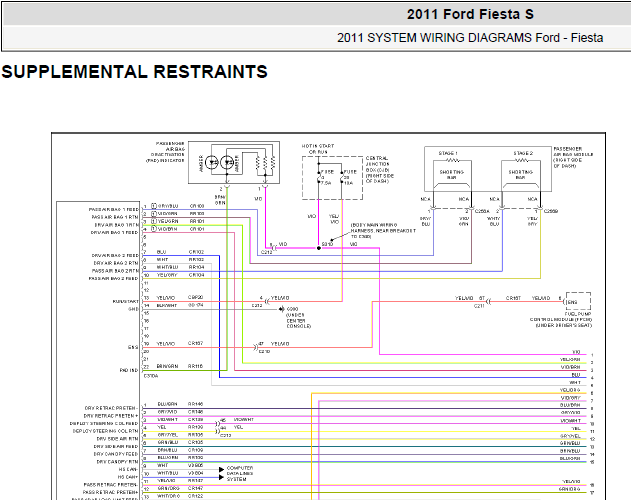Image resolution: width=631 pixels, height=500 pixels.
Task: Click the "STAGE 2" label
Action: point(523,153)
